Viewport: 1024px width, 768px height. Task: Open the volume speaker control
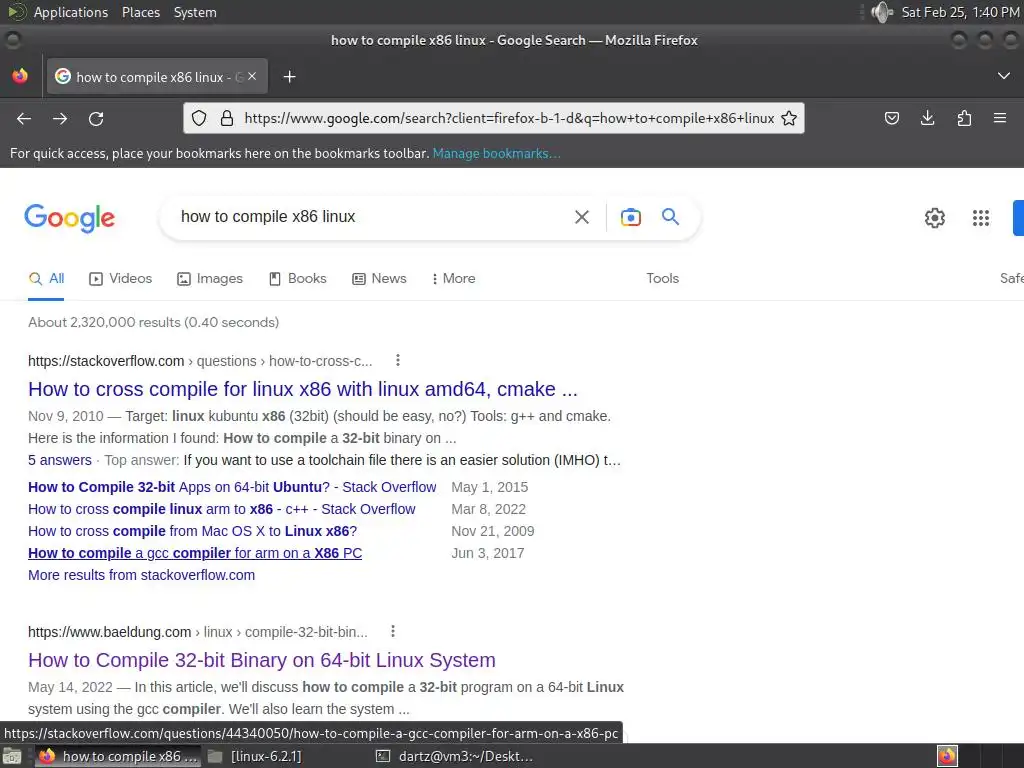(882, 12)
